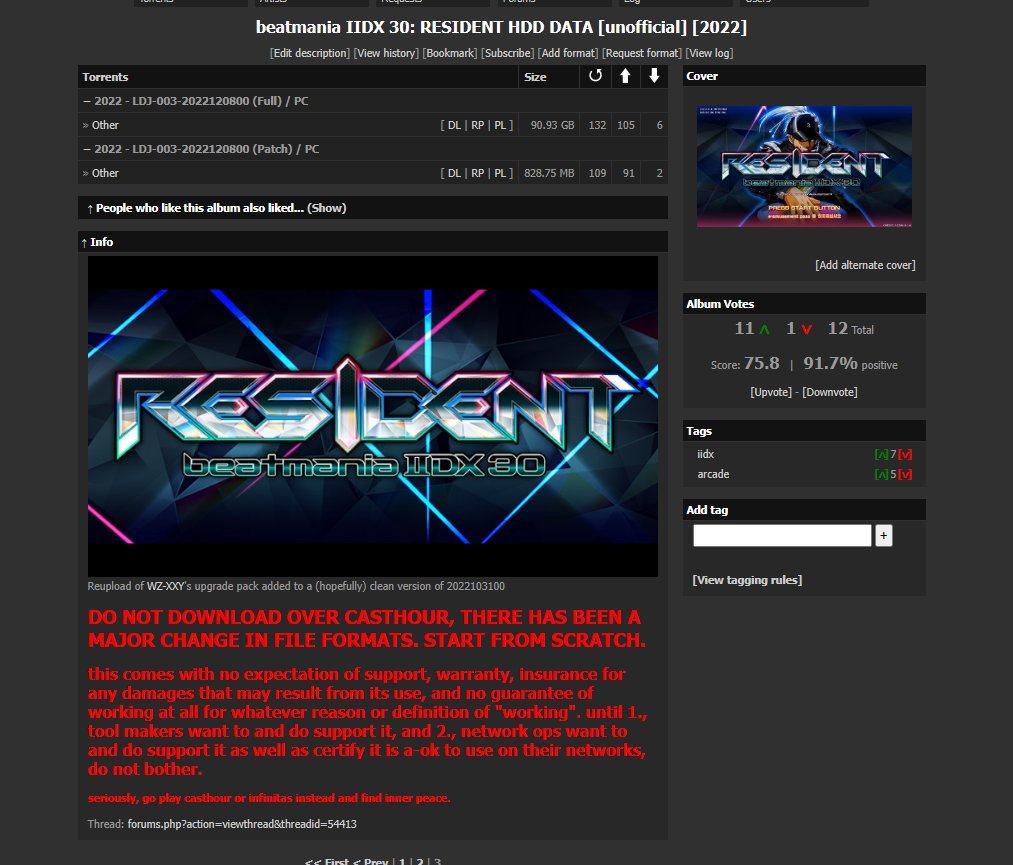The width and height of the screenshot is (1013, 865).
Task: Open the Edit description link
Action: point(309,53)
